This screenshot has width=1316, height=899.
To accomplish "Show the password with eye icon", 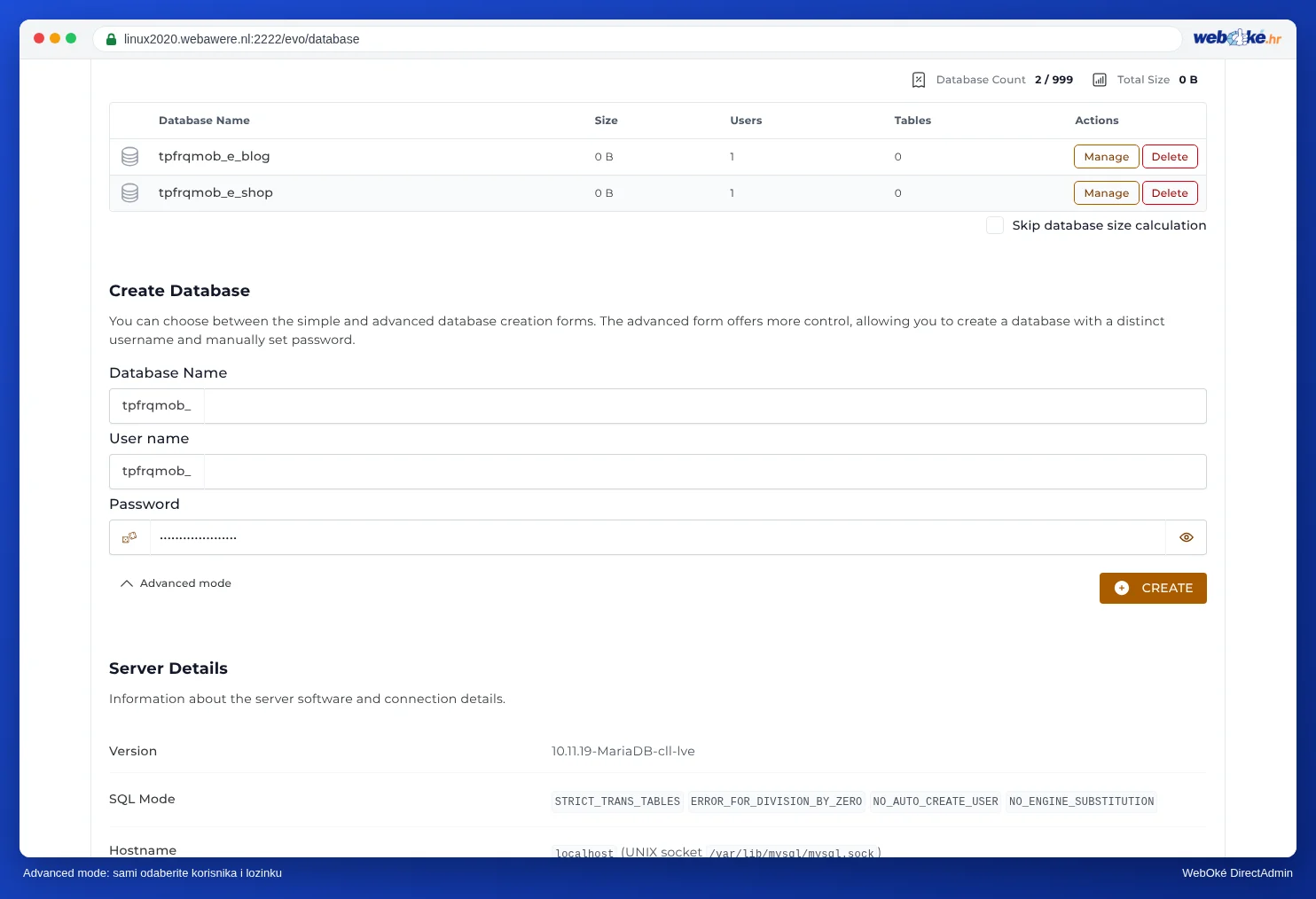I will pos(1187,537).
